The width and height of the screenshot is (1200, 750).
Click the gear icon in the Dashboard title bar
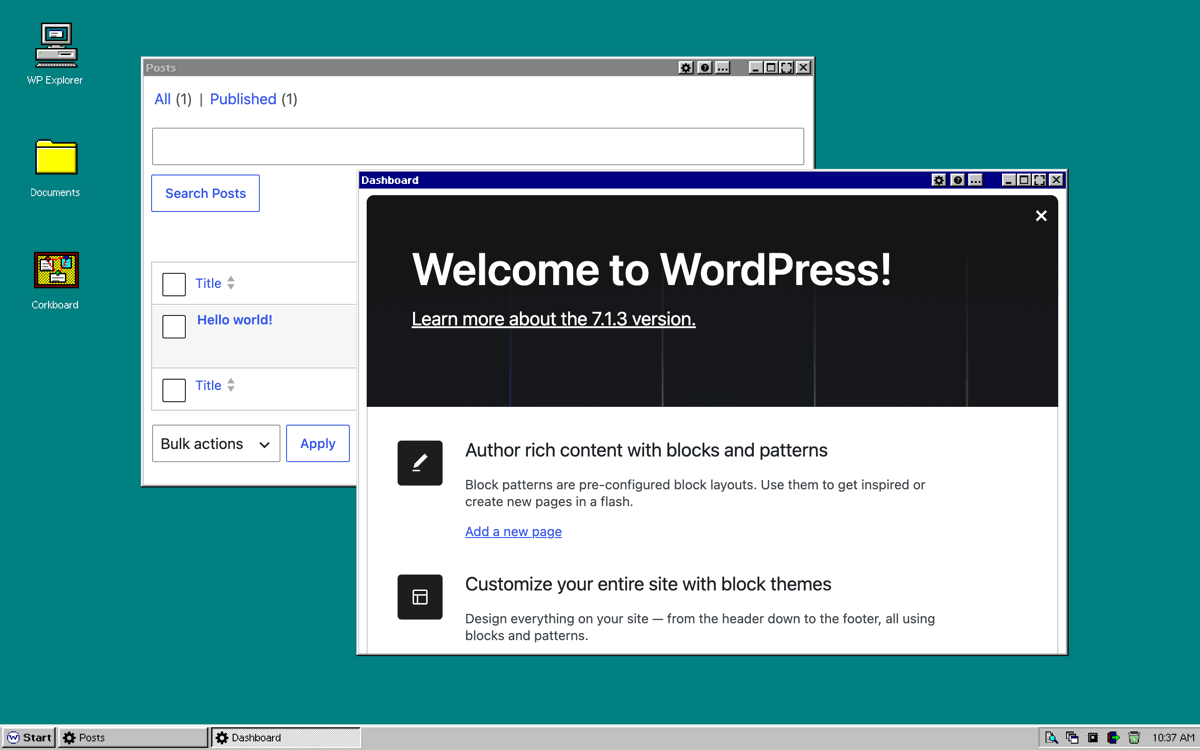pyautogui.click(x=939, y=180)
